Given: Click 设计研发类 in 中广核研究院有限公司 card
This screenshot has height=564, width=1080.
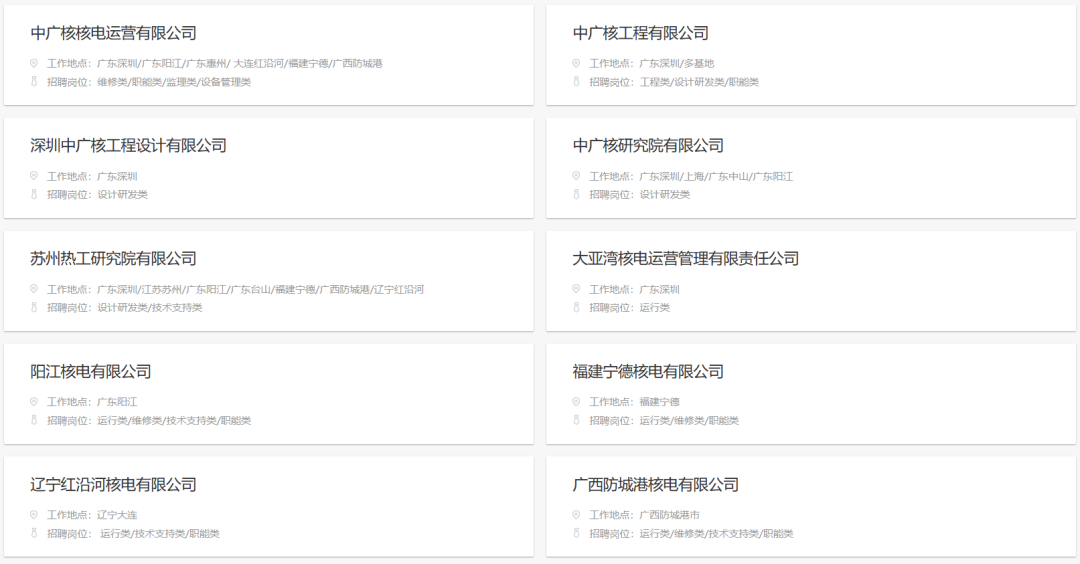Looking at the screenshot, I should pyautogui.click(x=665, y=195).
